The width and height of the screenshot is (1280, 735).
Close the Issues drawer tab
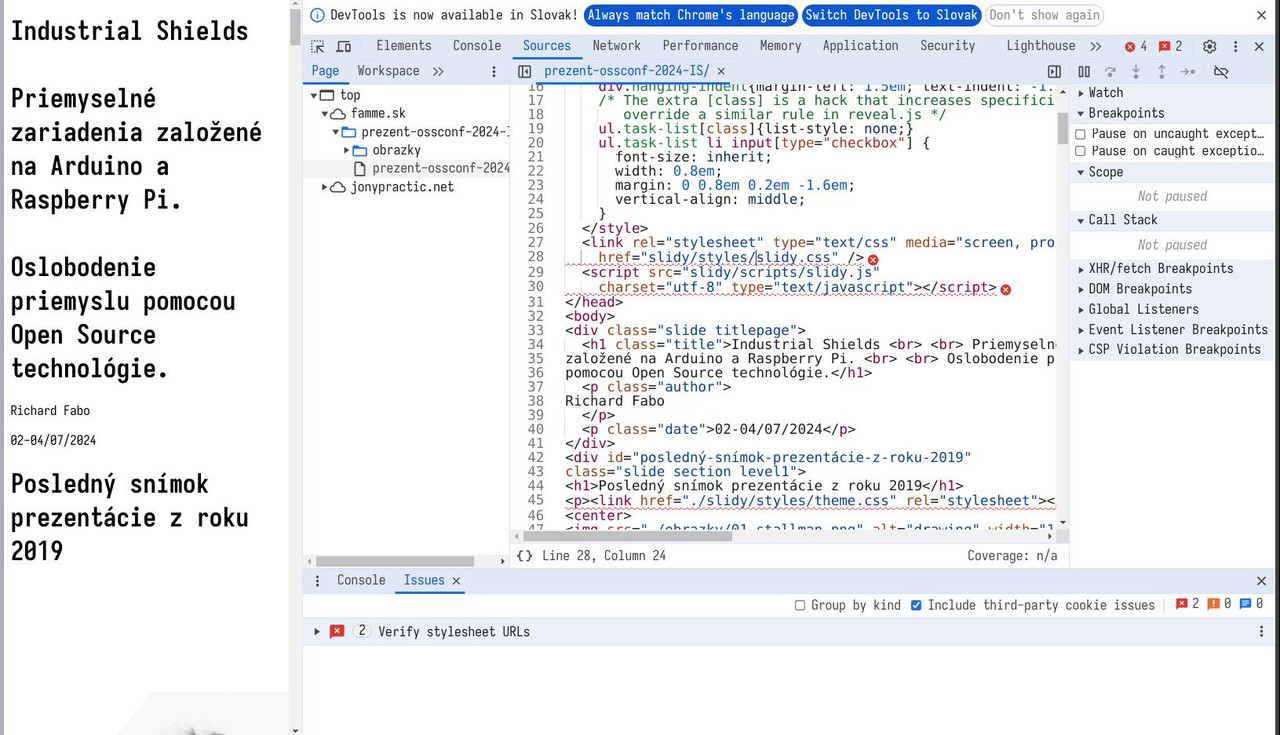pos(456,581)
